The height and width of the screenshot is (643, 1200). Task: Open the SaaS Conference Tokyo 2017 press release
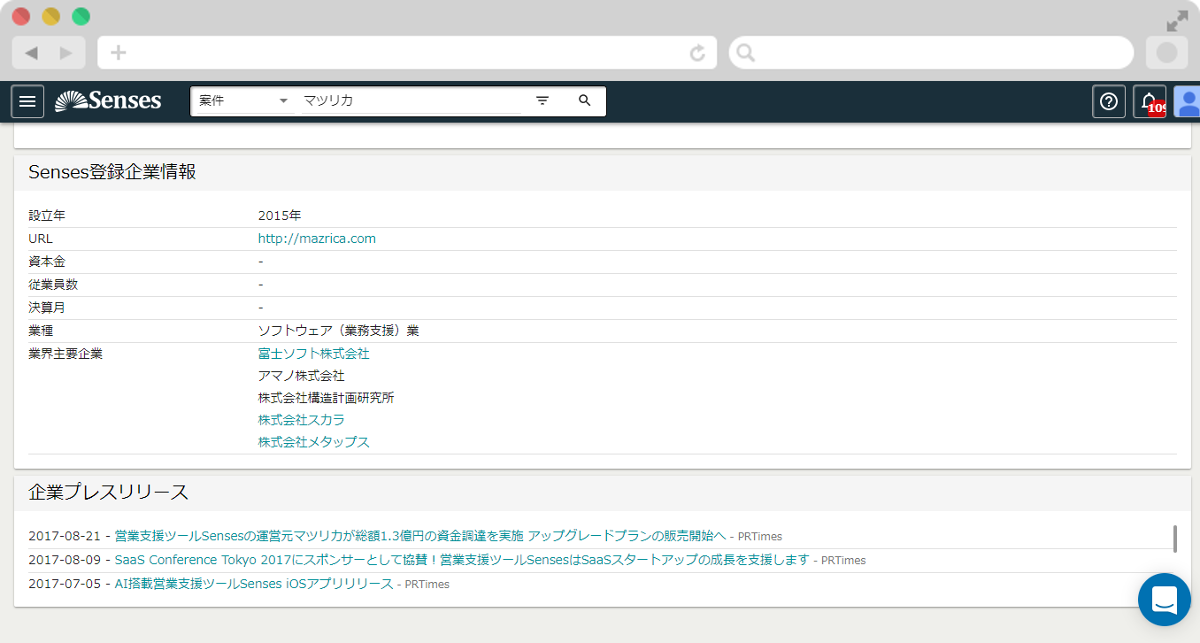(462, 560)
